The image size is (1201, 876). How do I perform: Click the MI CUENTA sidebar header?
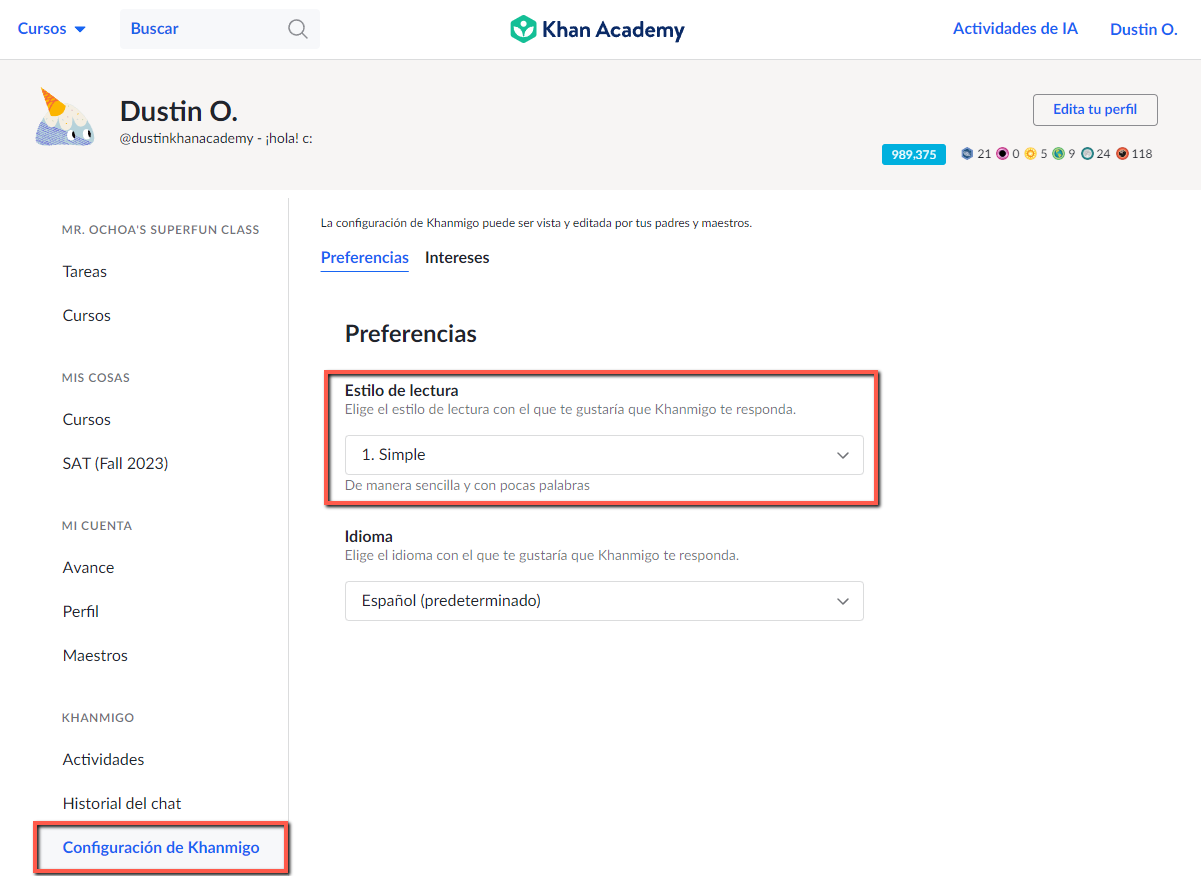tap(97, 526)
